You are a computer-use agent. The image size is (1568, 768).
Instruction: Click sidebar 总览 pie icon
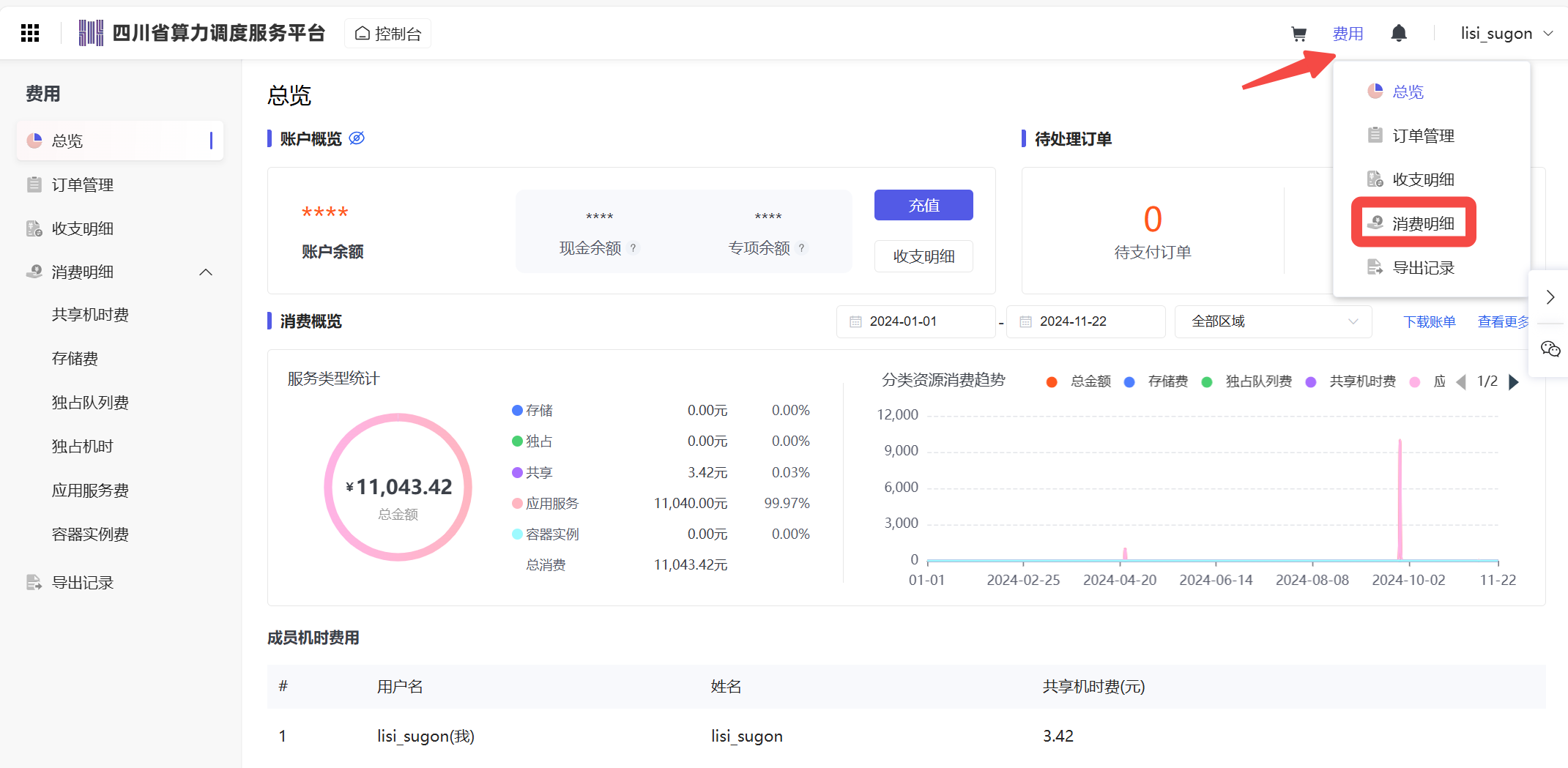34,140
